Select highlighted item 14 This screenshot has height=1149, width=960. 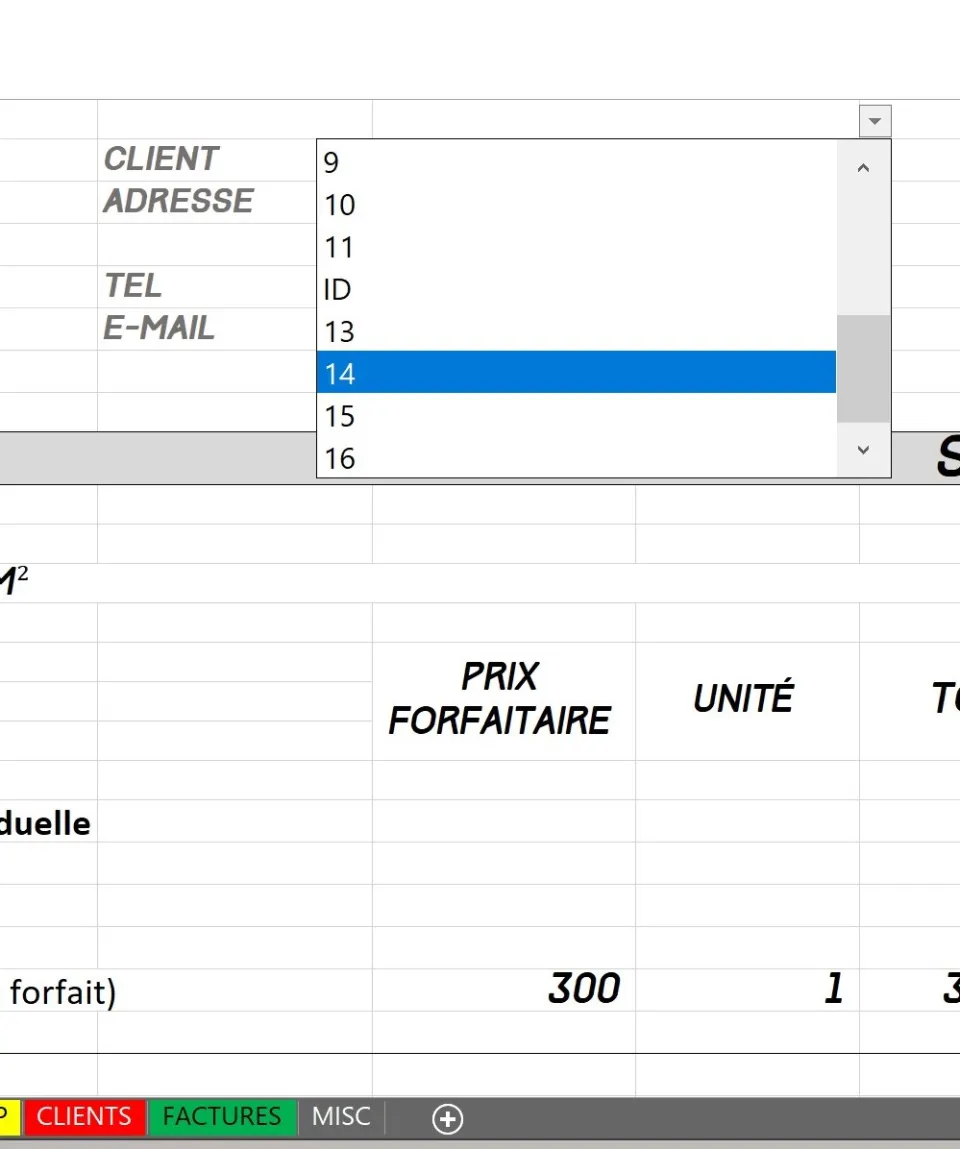[576, 372]
